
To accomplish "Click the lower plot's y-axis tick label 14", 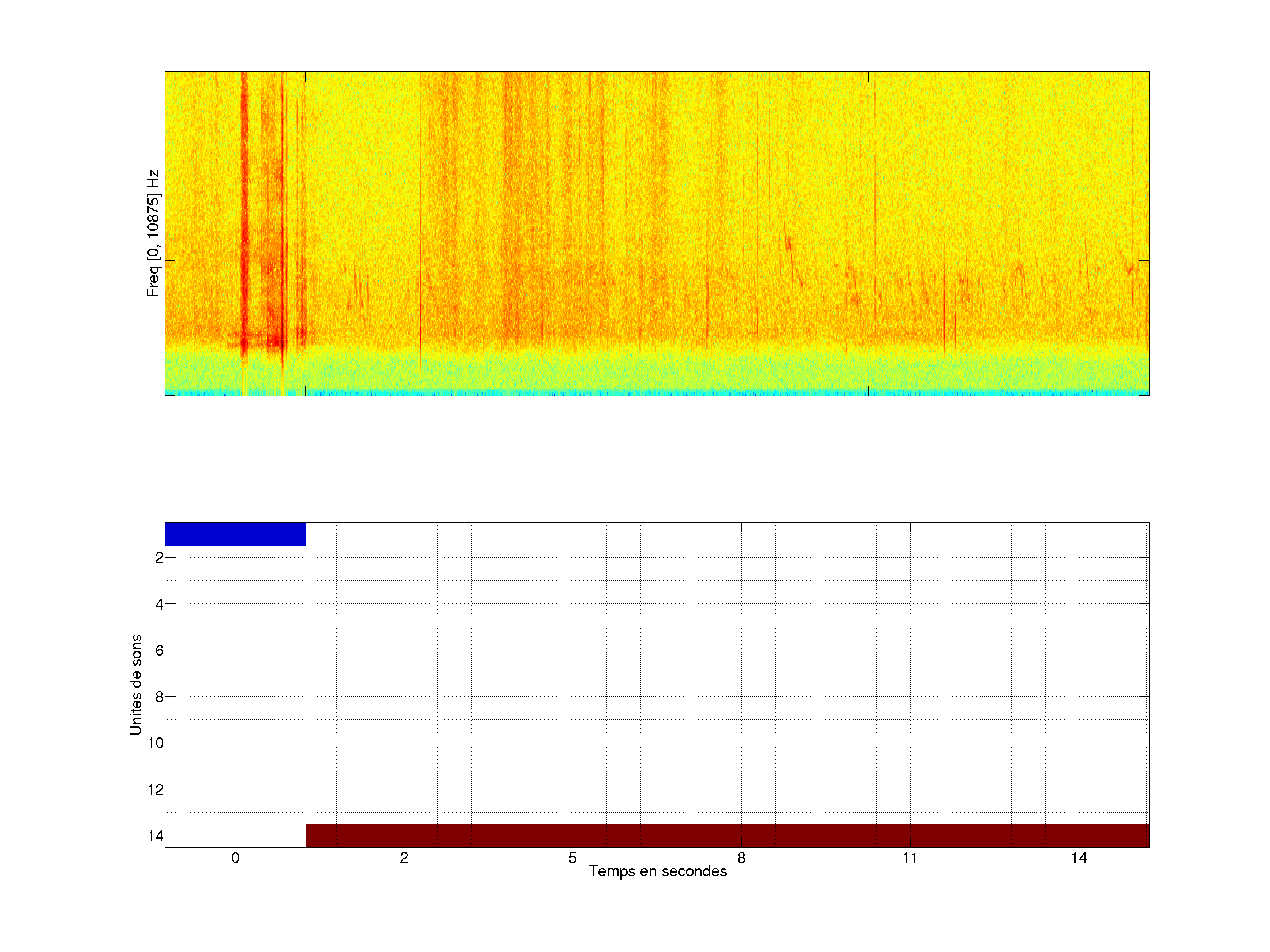I will pyautogui.click(x=156, y=836).
